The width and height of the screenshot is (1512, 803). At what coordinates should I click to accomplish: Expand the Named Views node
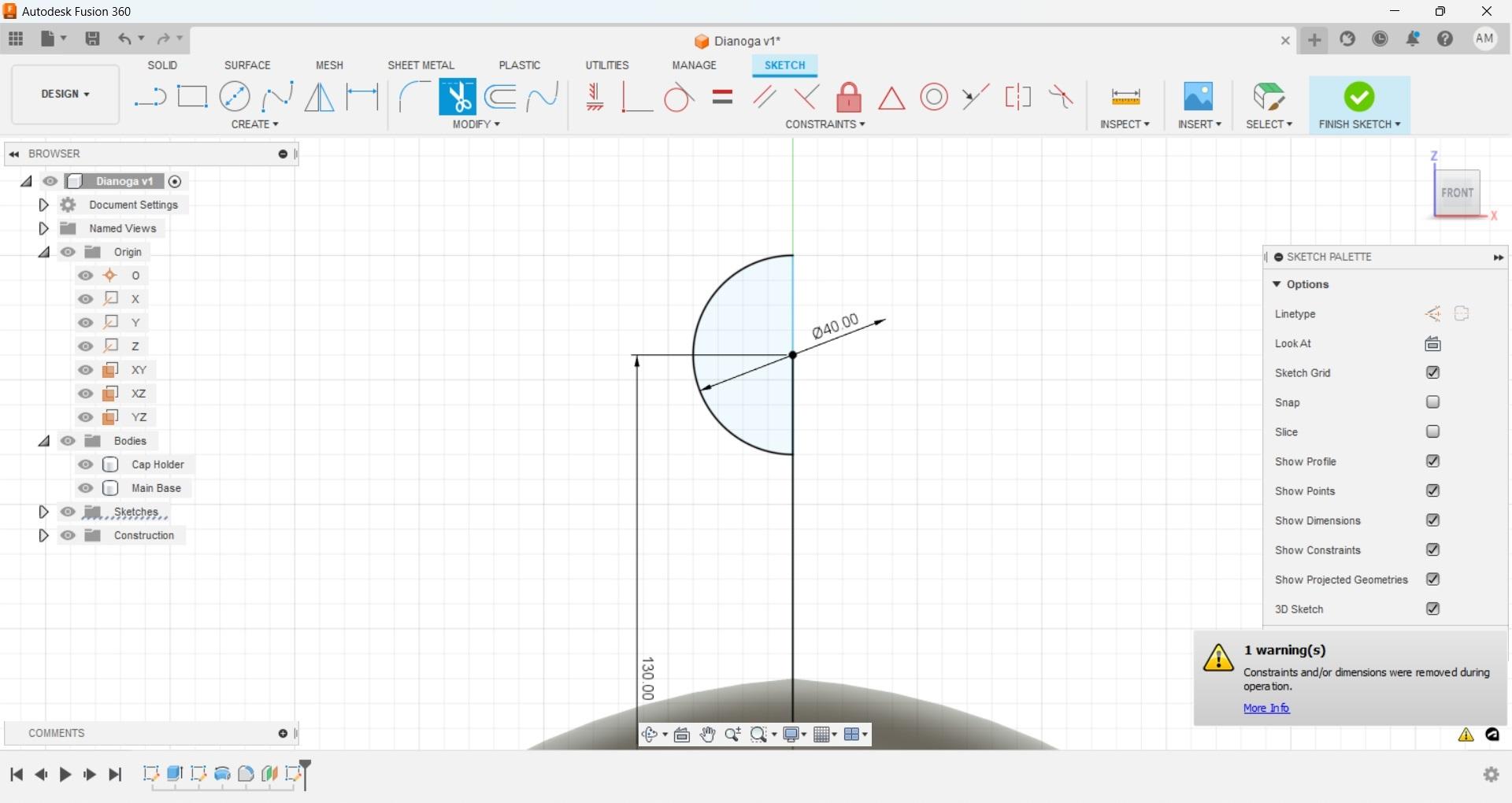(x=44, y=228)
